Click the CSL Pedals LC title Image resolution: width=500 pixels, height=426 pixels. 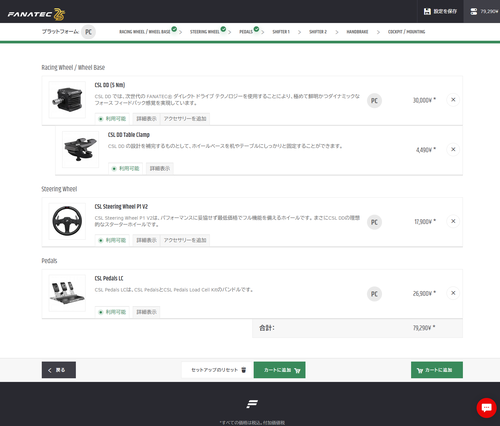click(x=109, y=278)
